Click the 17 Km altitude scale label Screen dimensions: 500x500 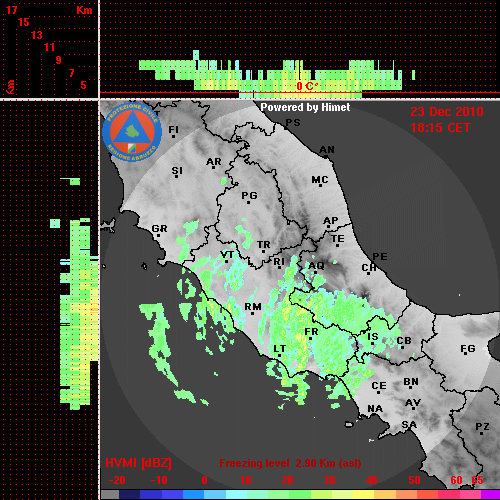pyautogui.click(x=11, y=10)
